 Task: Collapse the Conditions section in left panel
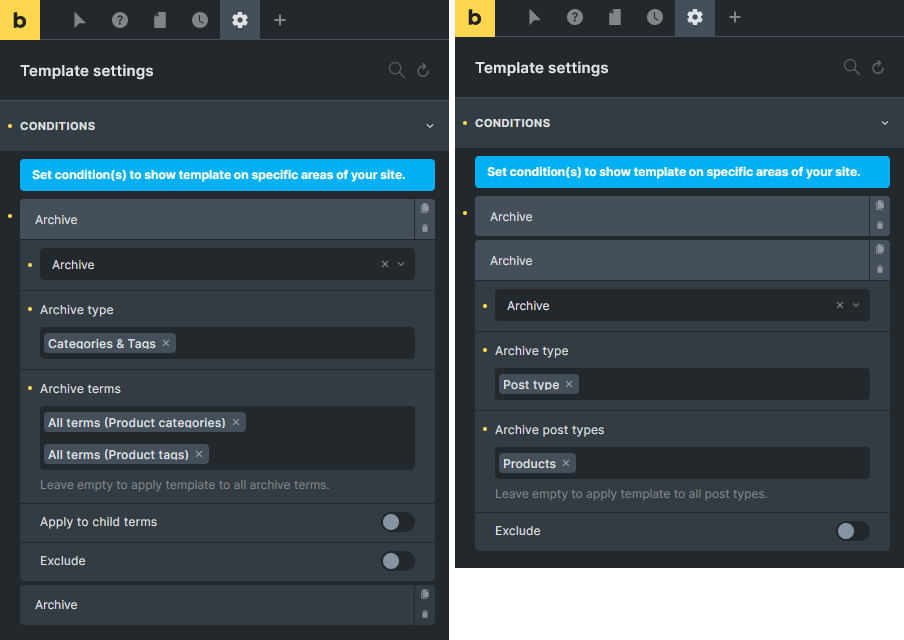[430, 126]
